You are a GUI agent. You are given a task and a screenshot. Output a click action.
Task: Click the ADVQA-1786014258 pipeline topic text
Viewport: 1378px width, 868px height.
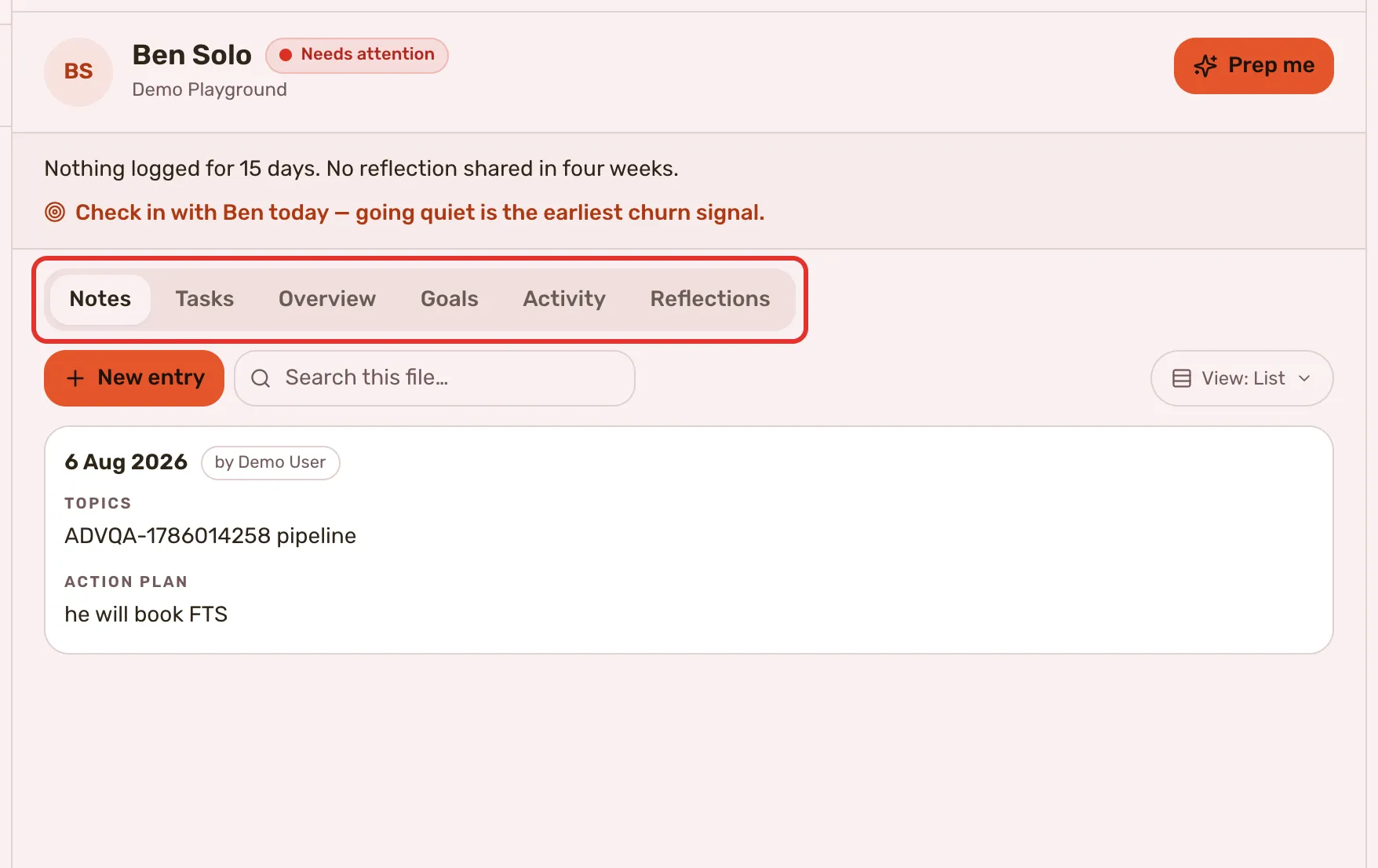[x=210, y=536]
